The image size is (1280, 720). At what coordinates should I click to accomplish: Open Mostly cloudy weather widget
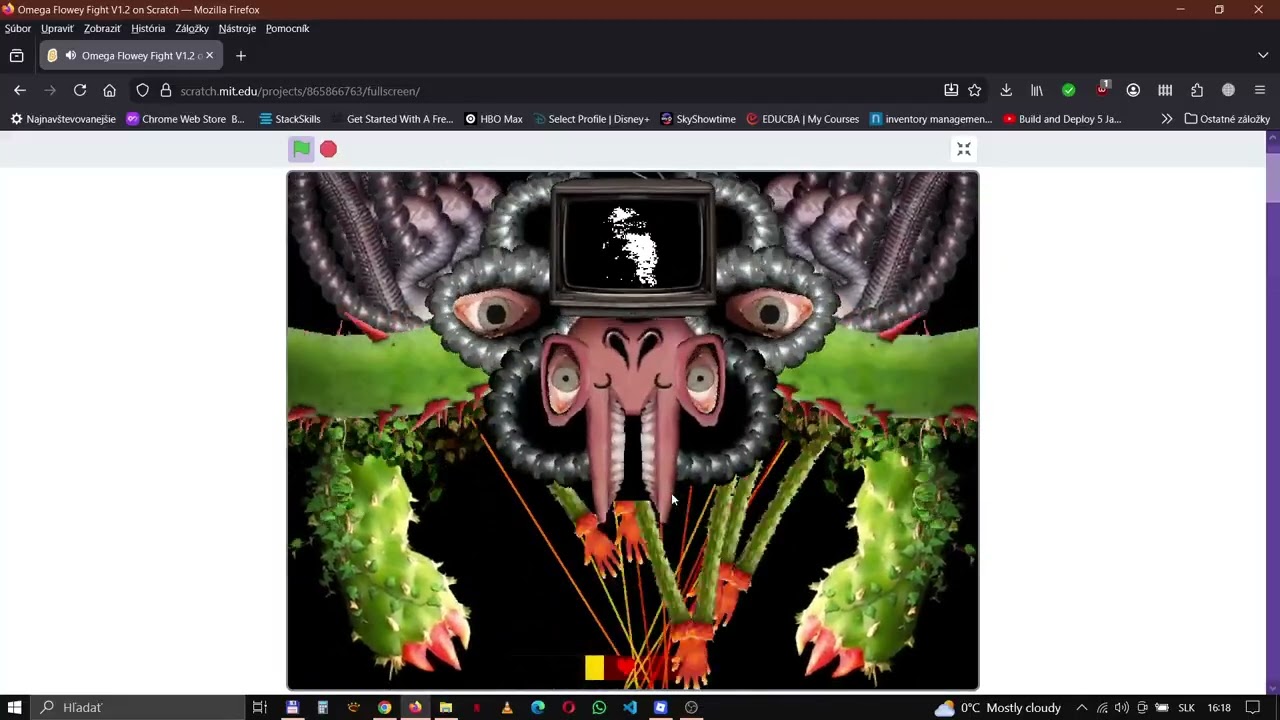click(997, 707)
